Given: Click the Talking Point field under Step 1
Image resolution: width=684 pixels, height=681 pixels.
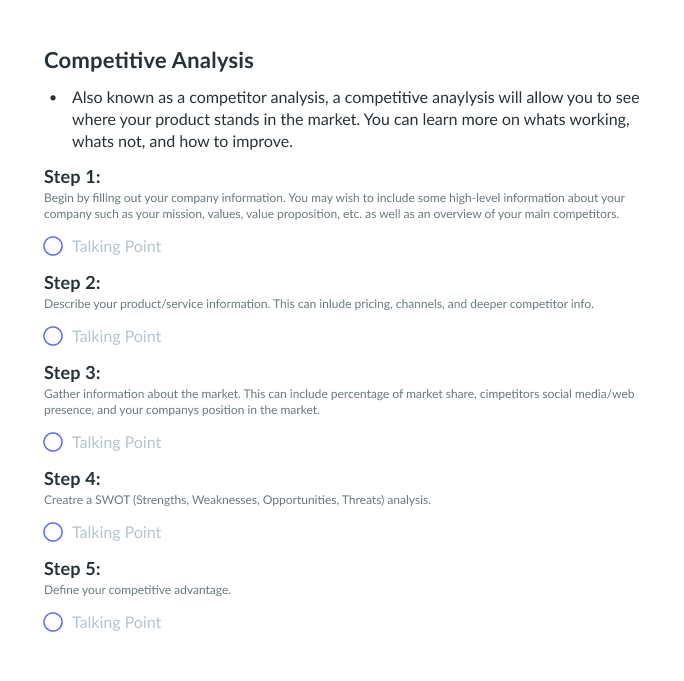Looking at the screenshot, I should tap(116, 246).
